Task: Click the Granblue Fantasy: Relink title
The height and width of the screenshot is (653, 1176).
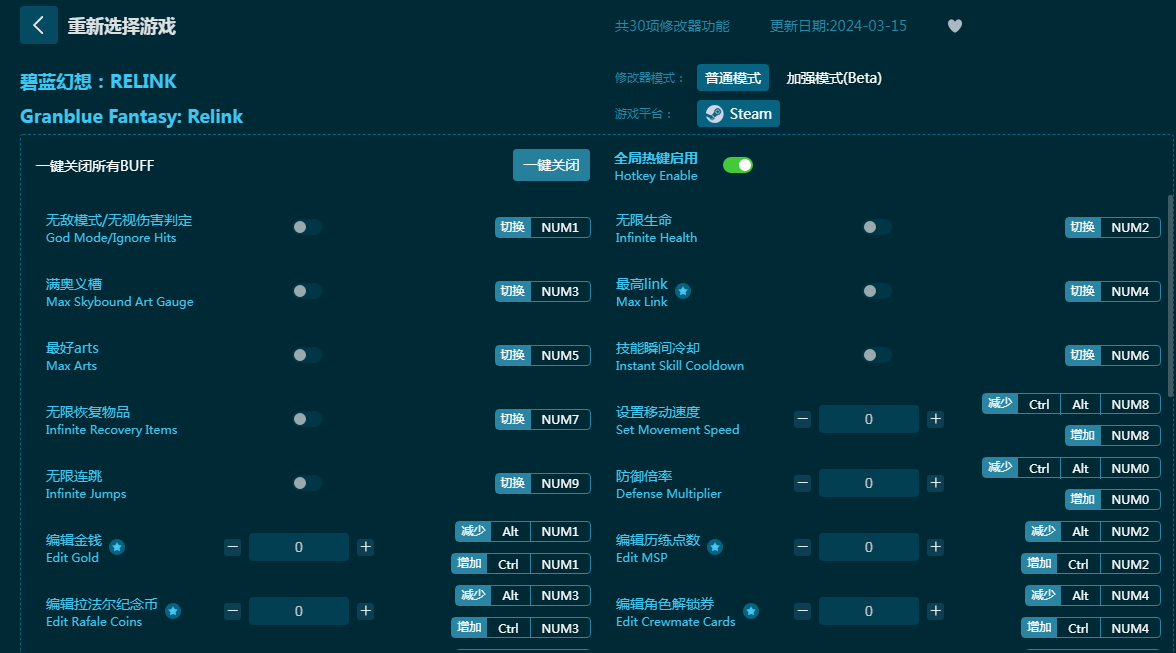Action: 131,116
